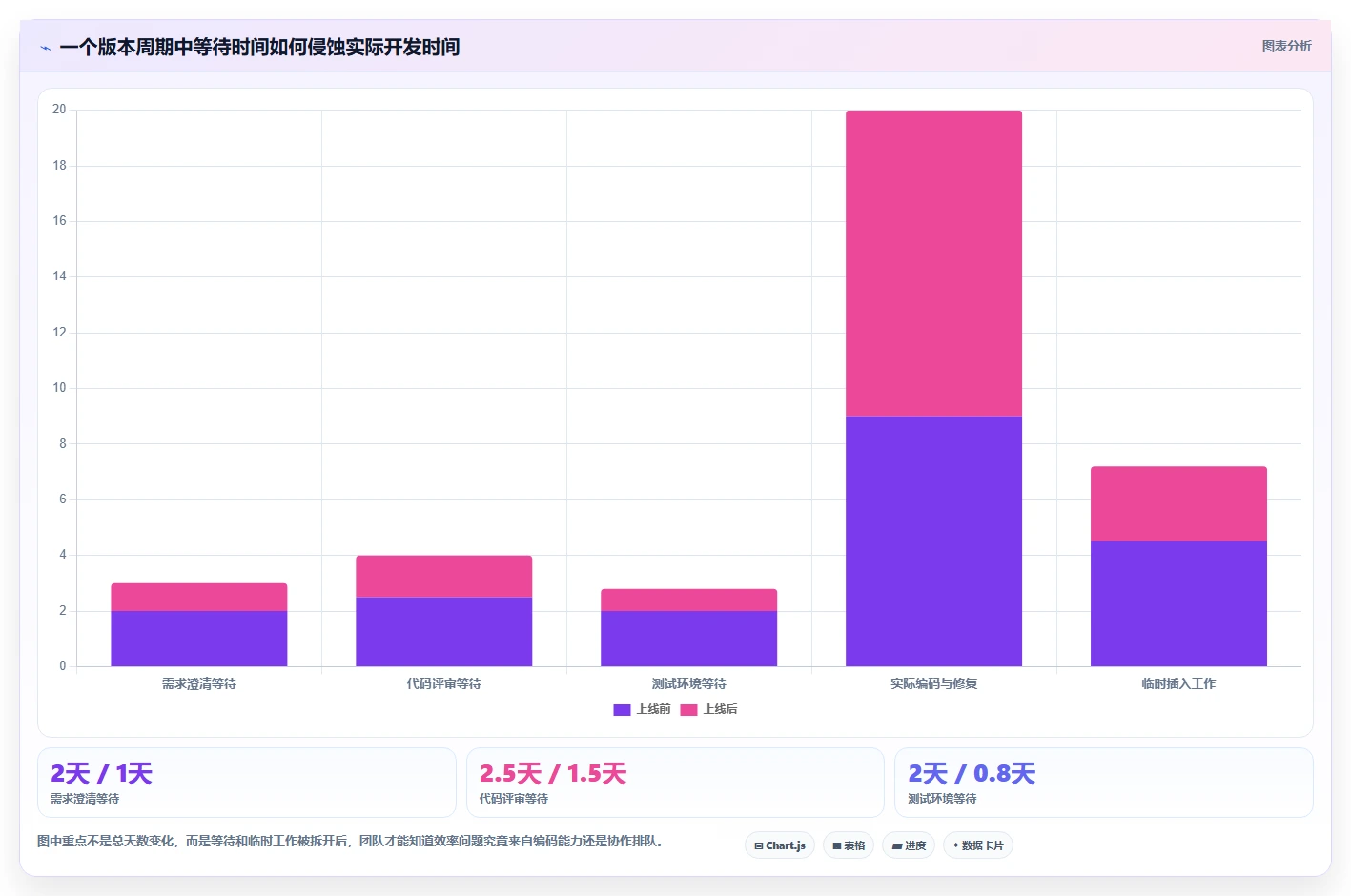The image size is (1351, 896).
Task: Toggle the 上线前 legend series
Action: (x=643, y=709)
